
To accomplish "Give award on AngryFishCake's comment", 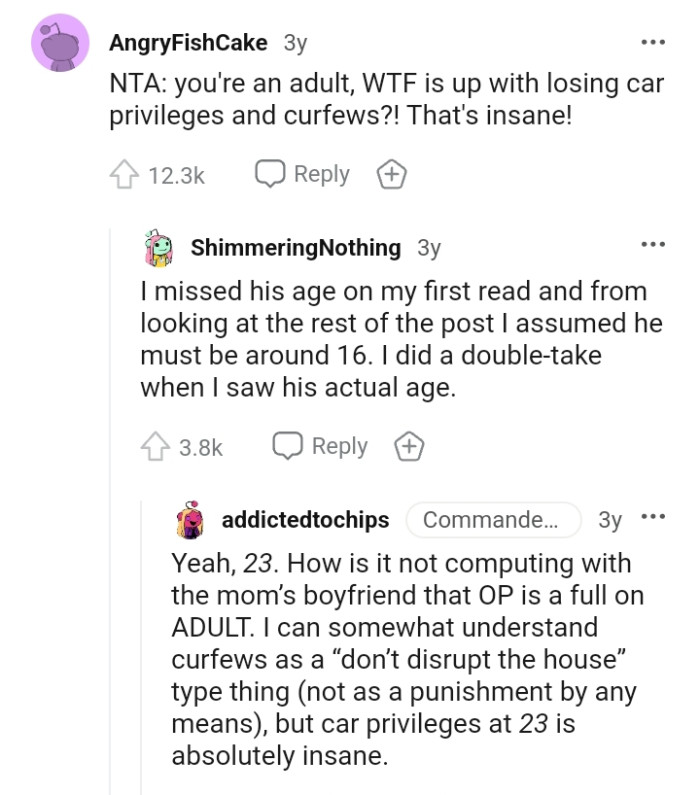I will pyautogui.click(x=391, y=175).
